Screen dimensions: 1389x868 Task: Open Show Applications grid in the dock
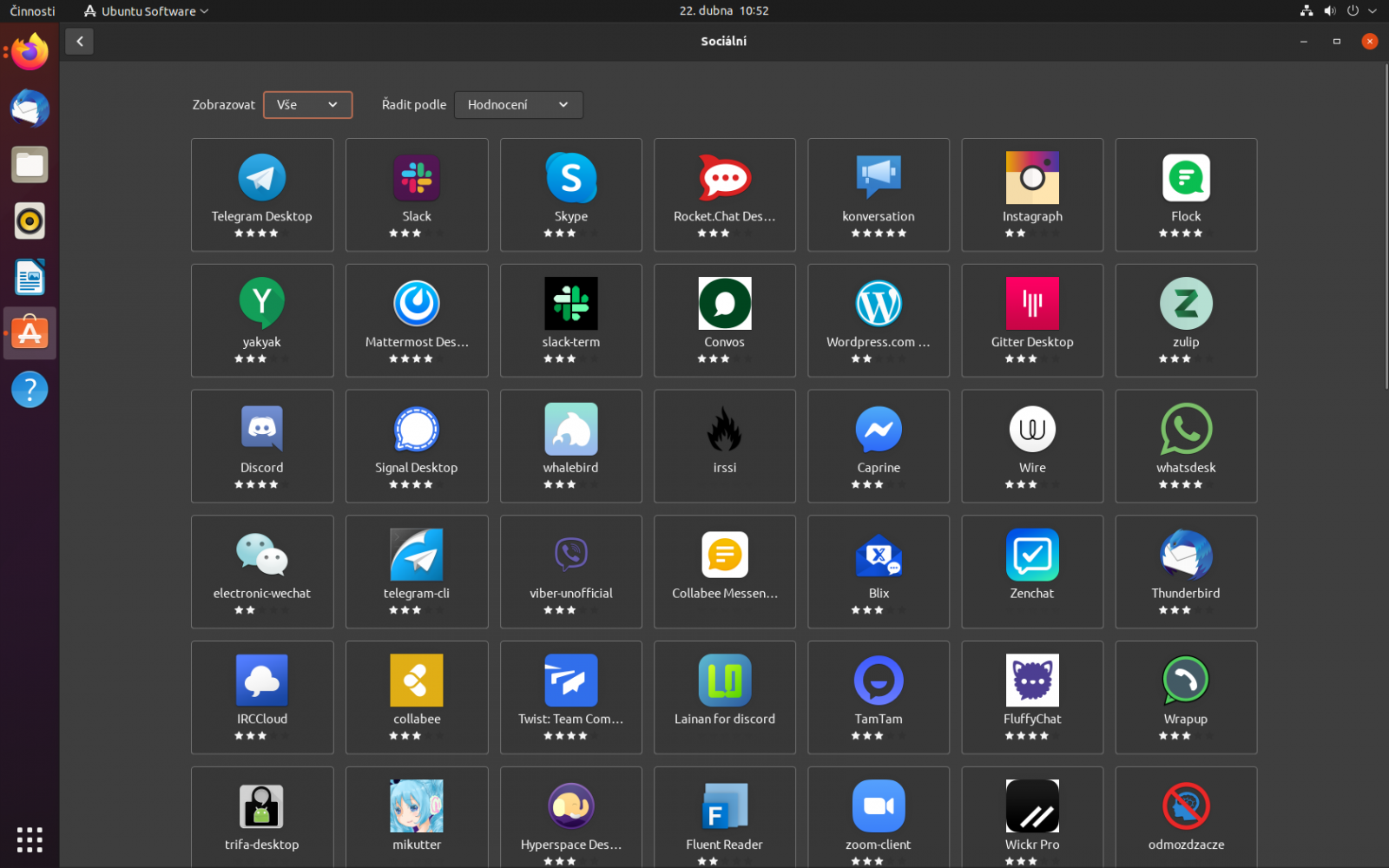click(29, 838)
